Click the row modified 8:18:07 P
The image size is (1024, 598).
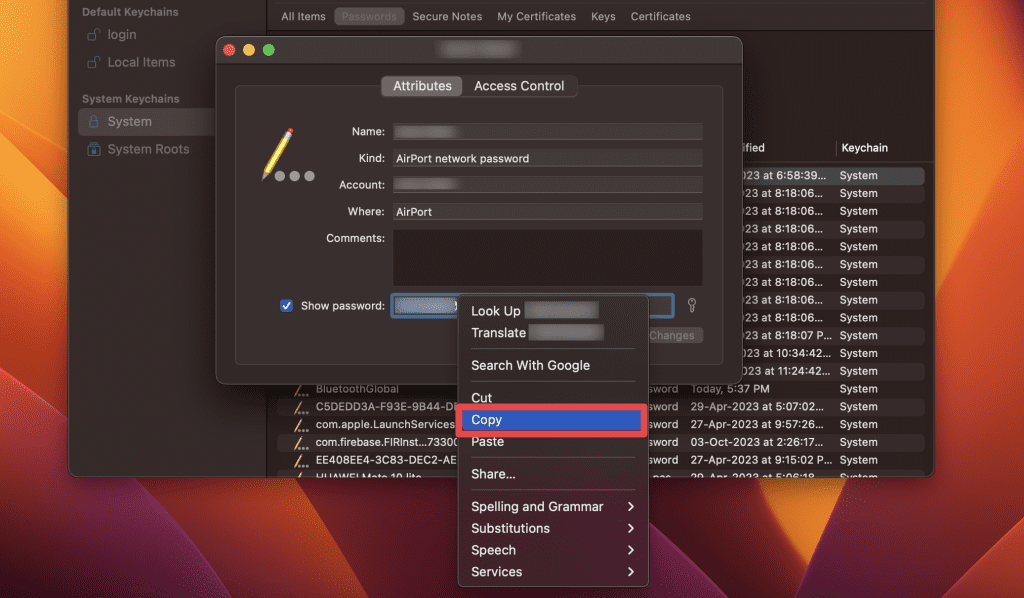[833, 336]
